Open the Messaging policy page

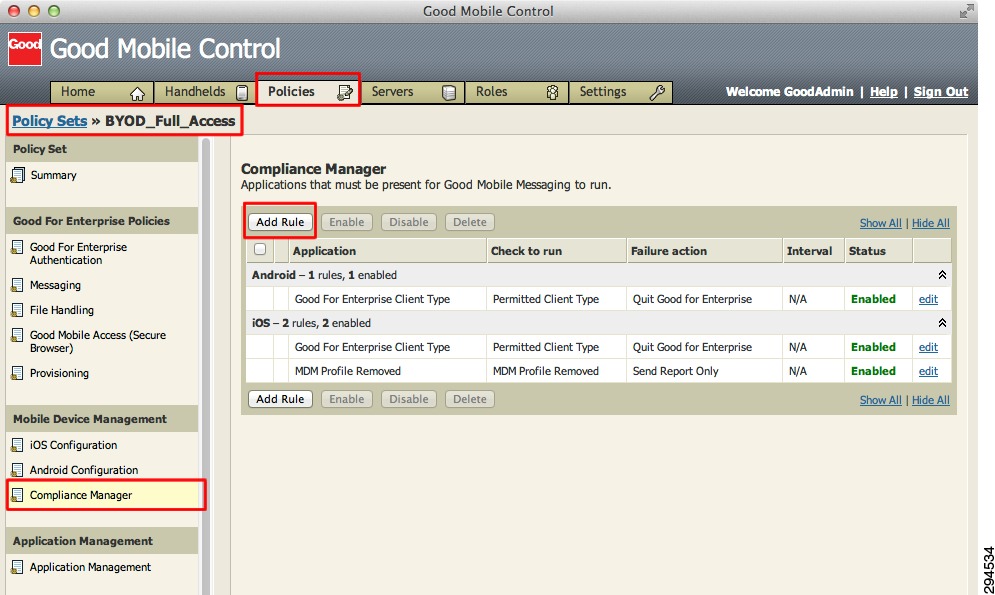[55, 285]
